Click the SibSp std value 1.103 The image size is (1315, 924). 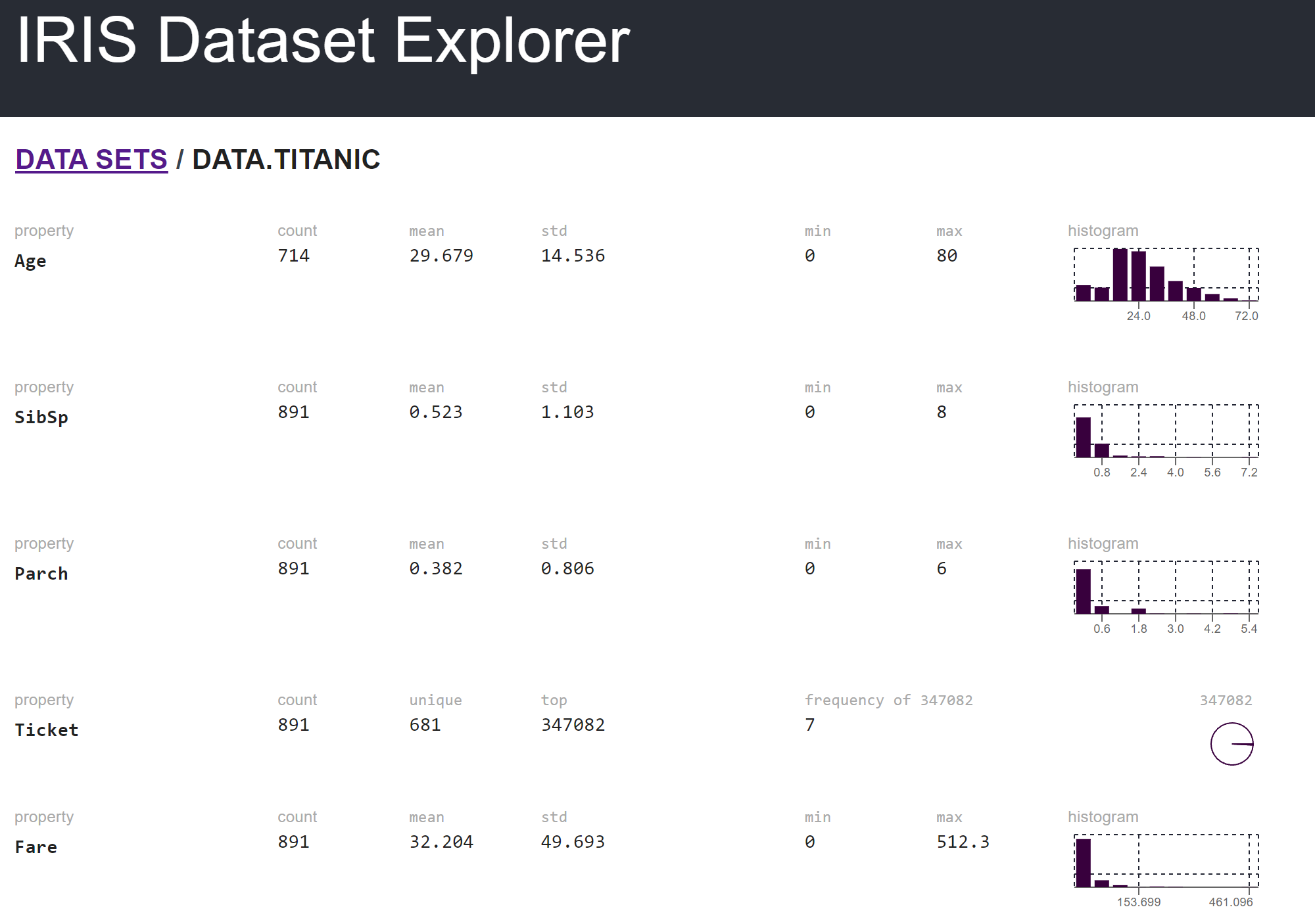pyautogui.click(x=567, y=412)
